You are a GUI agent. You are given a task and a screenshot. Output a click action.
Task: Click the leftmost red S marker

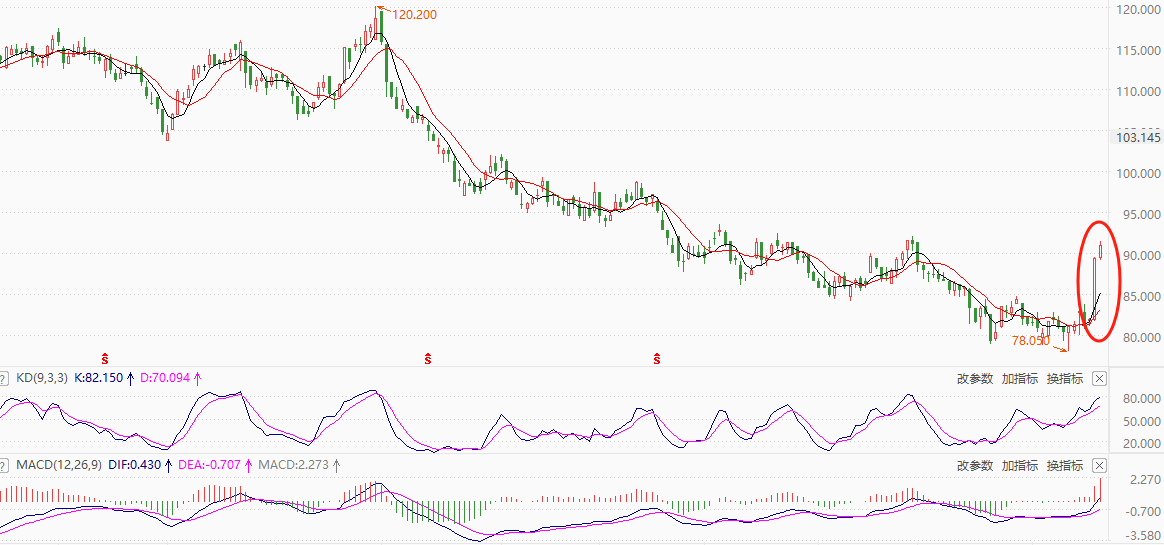tap(105, 357)
